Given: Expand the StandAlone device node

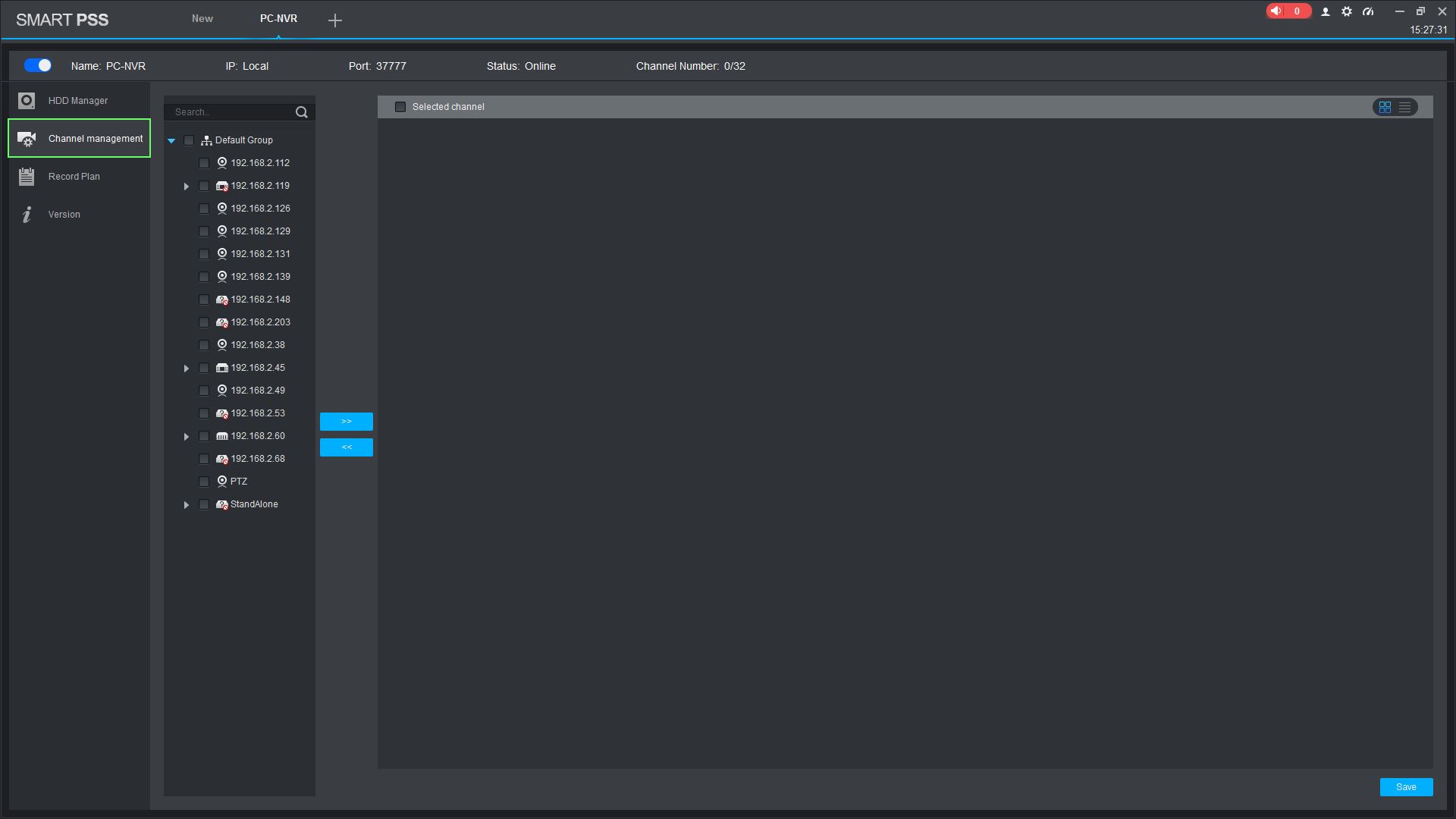Looking at the screenshot, I should point(187,504).
